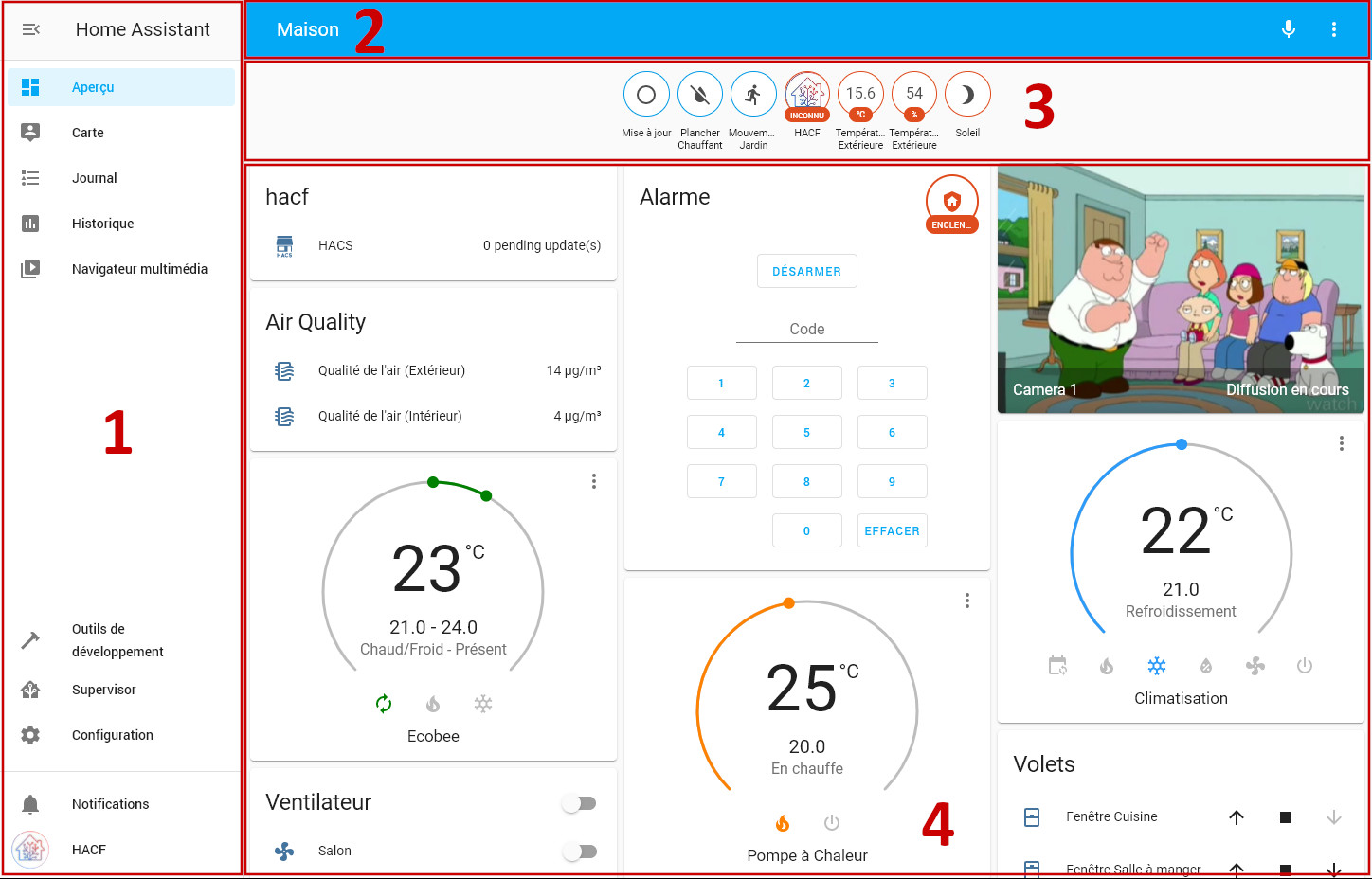Toggle the Salon fan switch

579,852
